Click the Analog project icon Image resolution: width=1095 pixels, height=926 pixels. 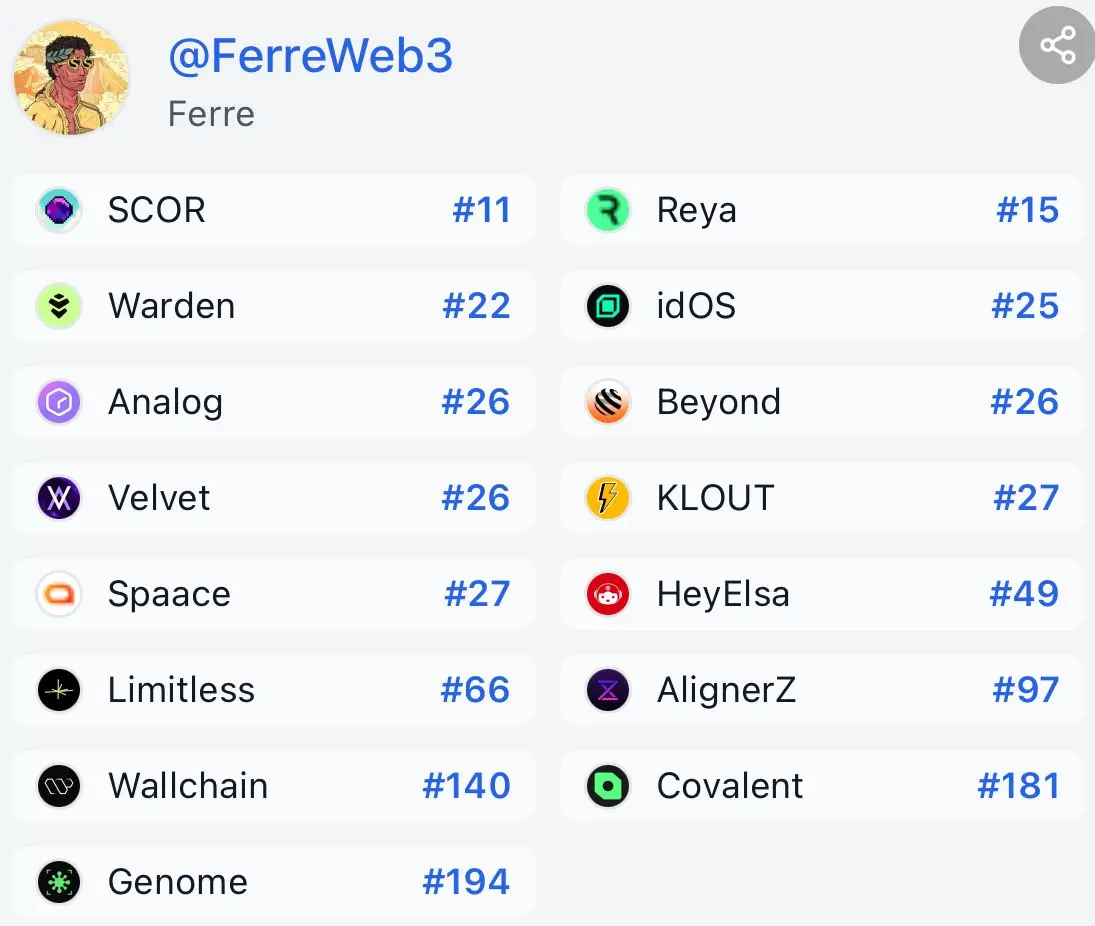pos(59,403)
